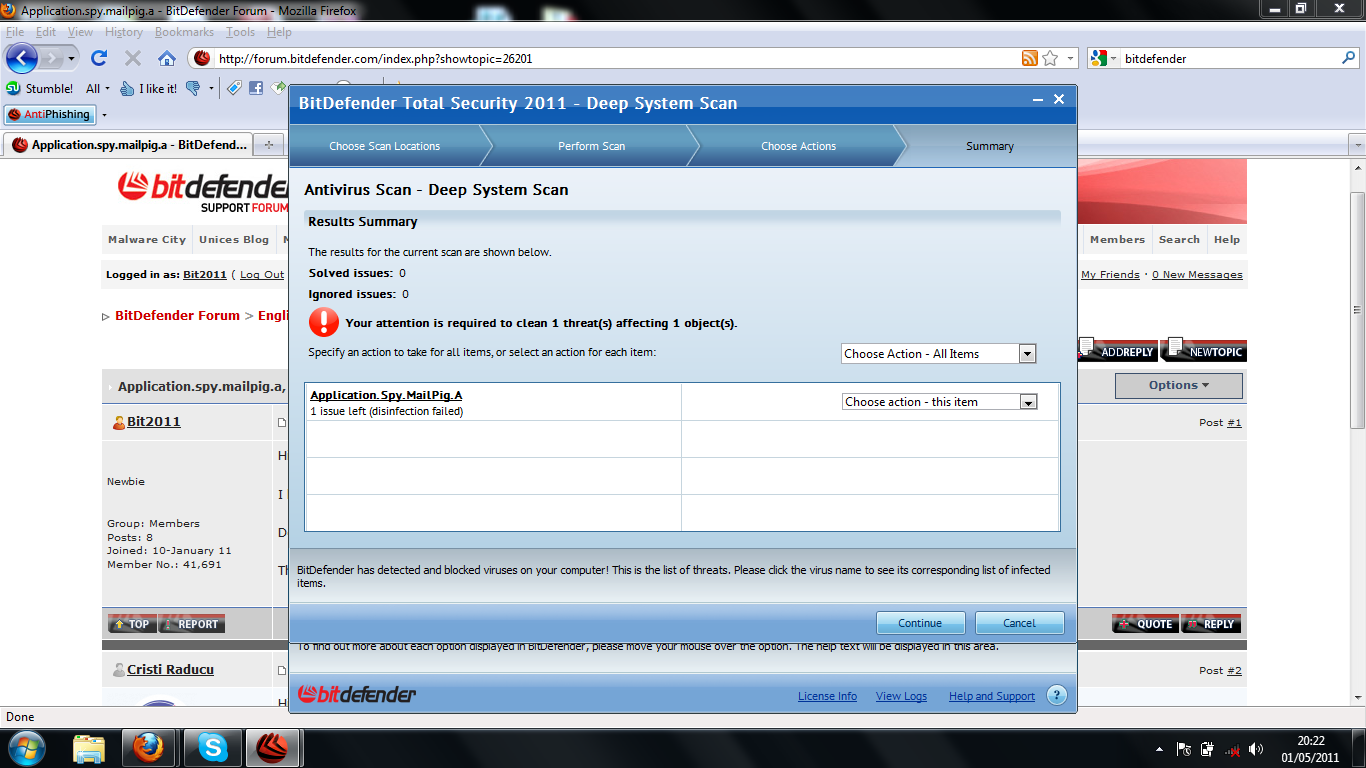Click in the Firefox URL address bar
This screenshot has width=1366, height=768.
tap(615, 58)
